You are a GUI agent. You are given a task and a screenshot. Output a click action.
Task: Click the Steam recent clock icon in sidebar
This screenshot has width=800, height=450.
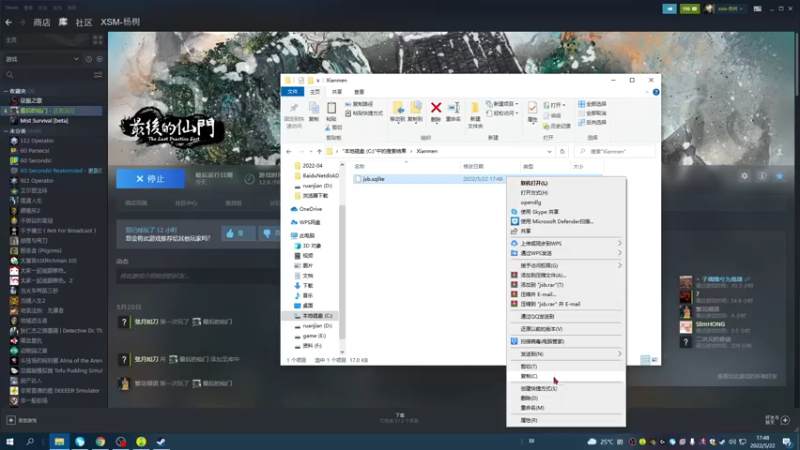(x=89, y=59)
